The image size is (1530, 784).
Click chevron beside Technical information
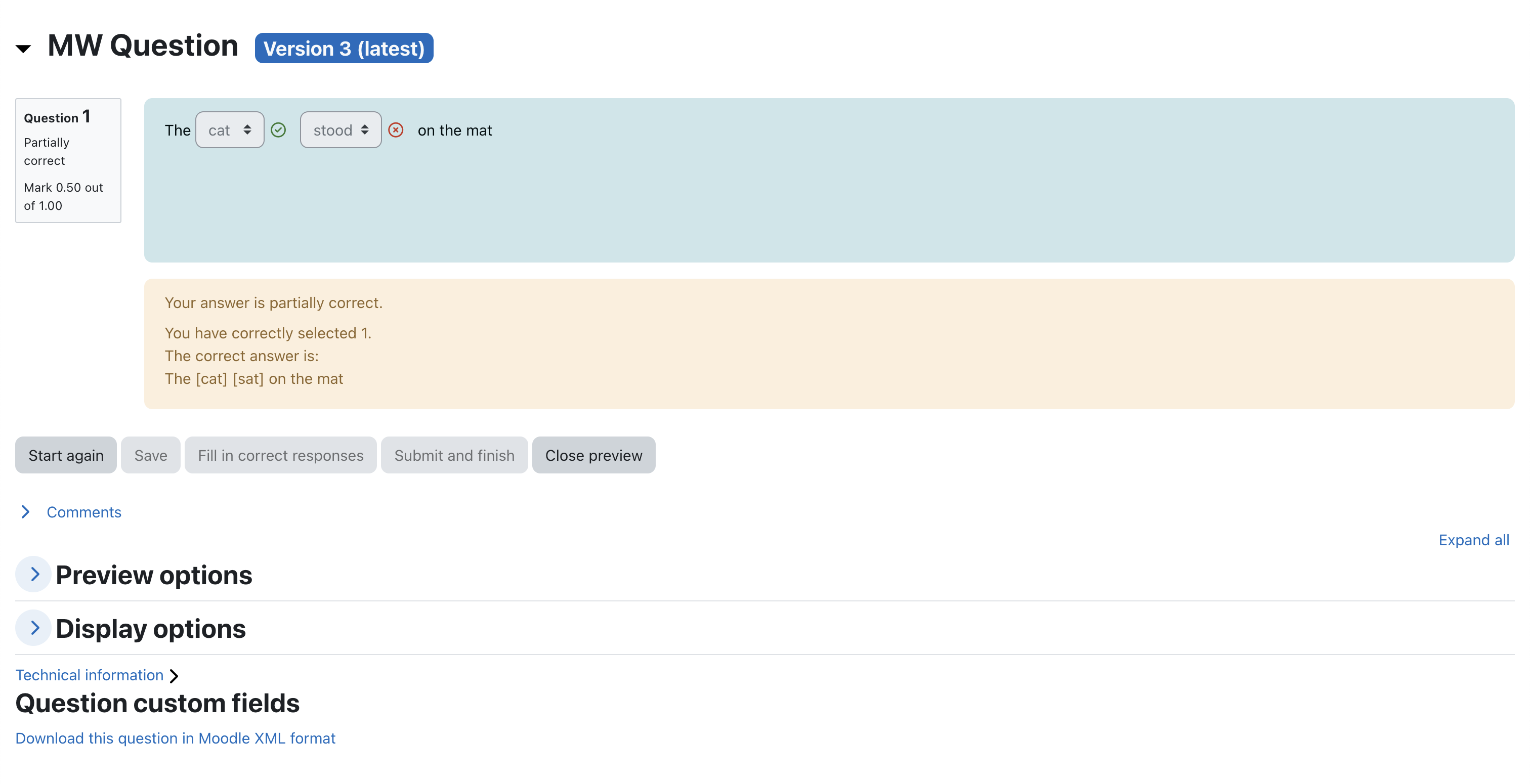(x=174, y=676)
